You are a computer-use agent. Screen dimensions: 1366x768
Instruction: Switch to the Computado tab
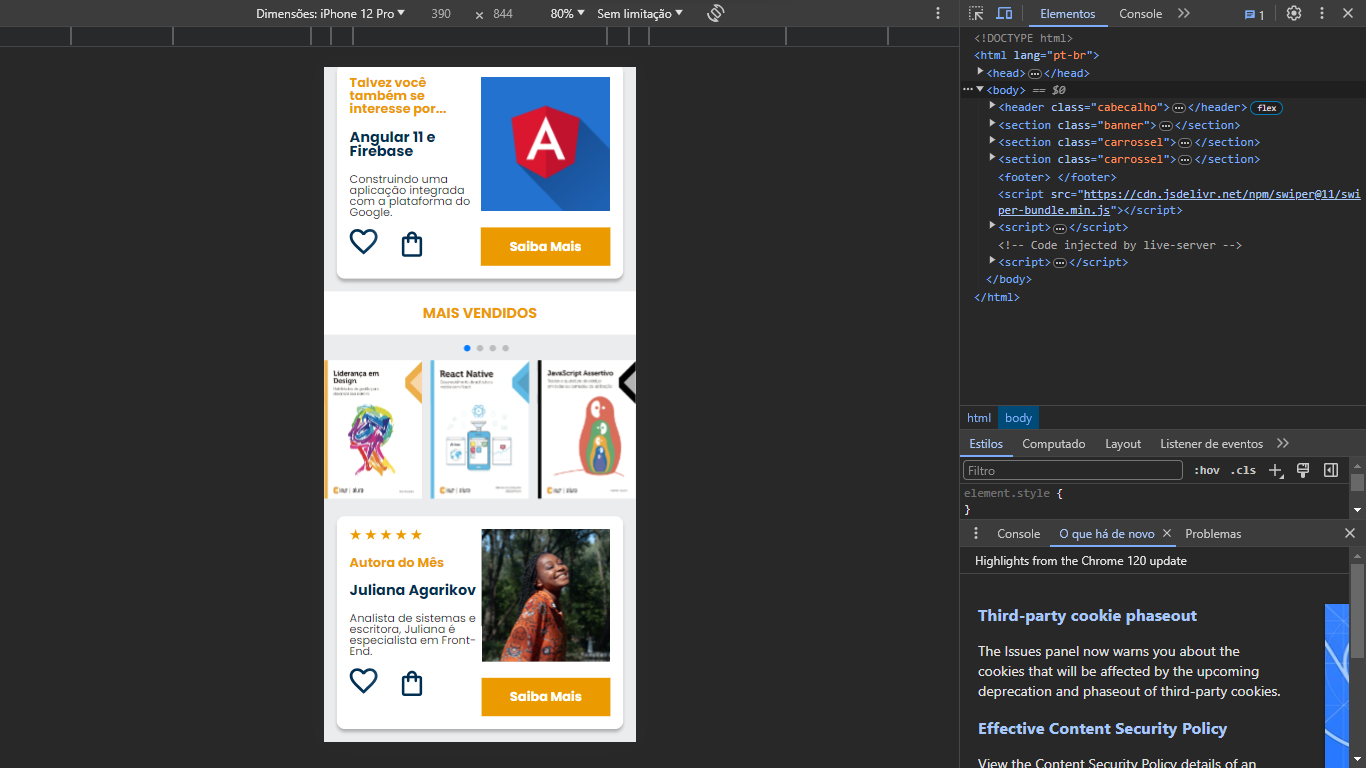[1053, 444]
